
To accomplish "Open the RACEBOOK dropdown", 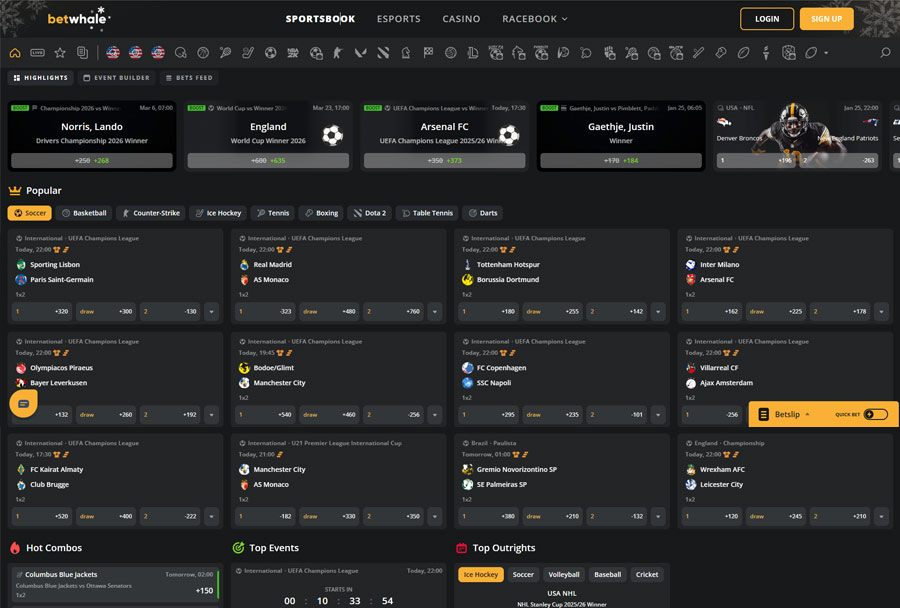I will coord(530,18).
